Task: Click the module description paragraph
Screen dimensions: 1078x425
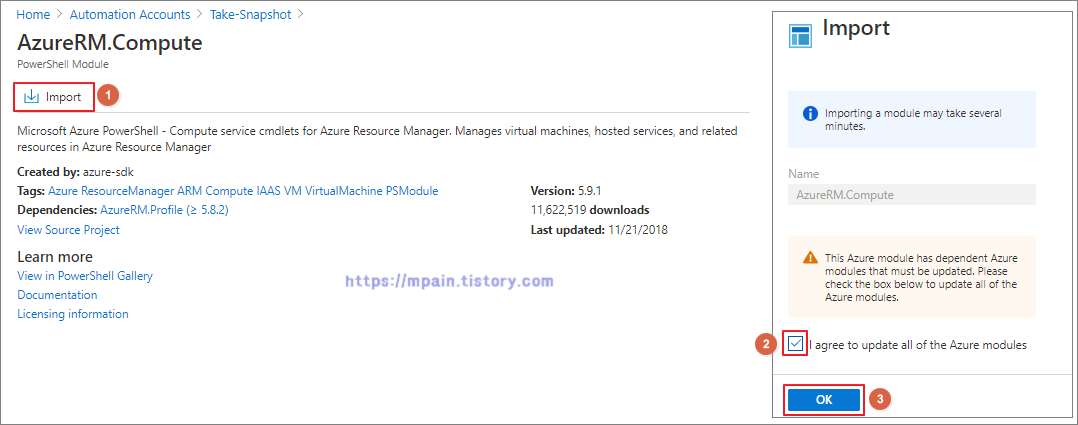Action: [377, 138]
